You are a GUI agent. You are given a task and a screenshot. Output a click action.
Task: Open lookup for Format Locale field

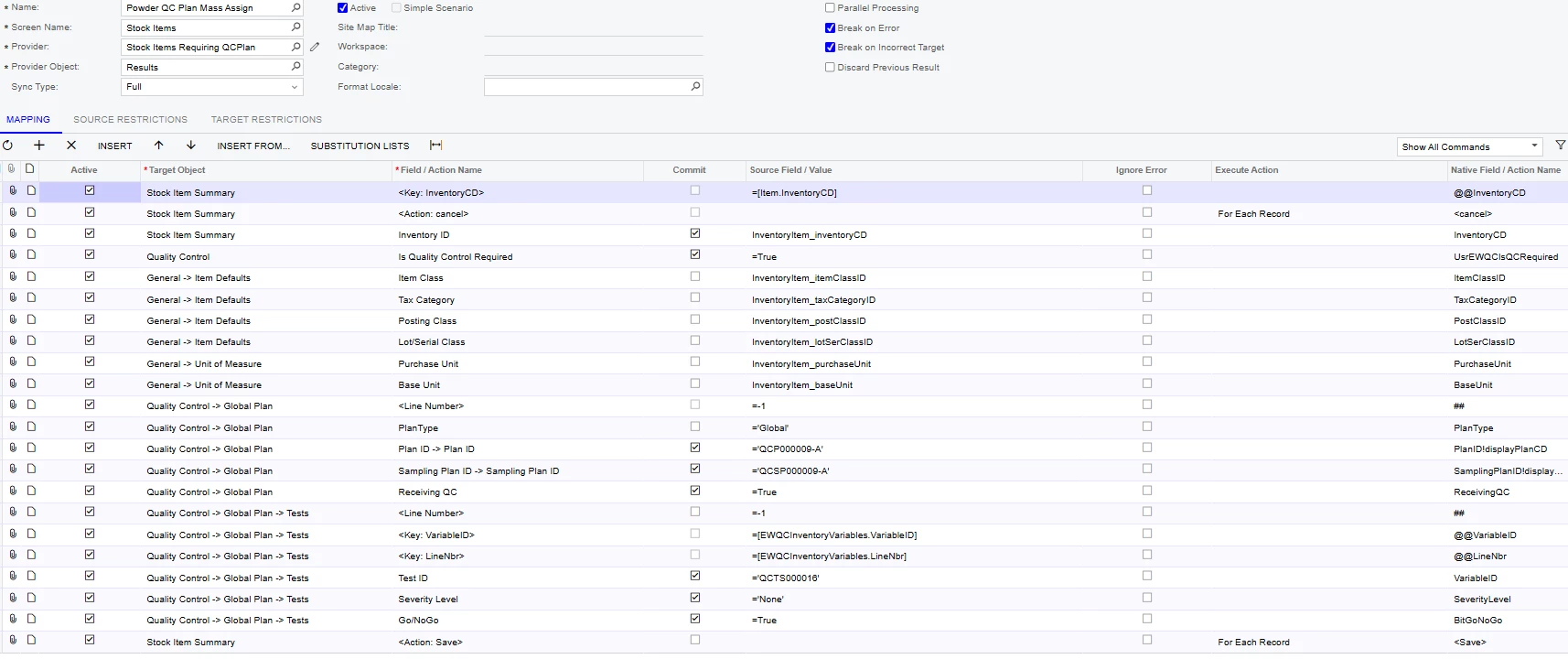coord(695,87)
